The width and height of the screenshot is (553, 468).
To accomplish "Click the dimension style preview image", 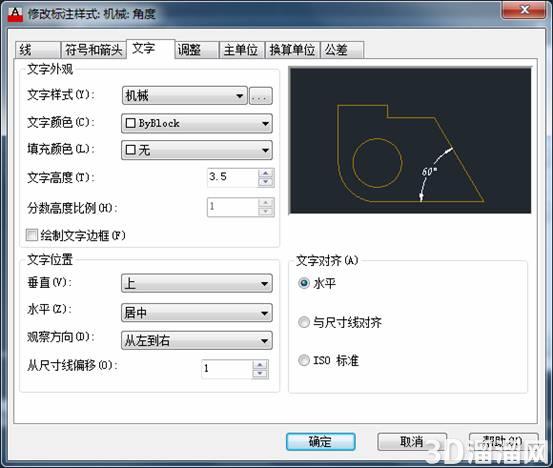I will [x=410, y=141].
